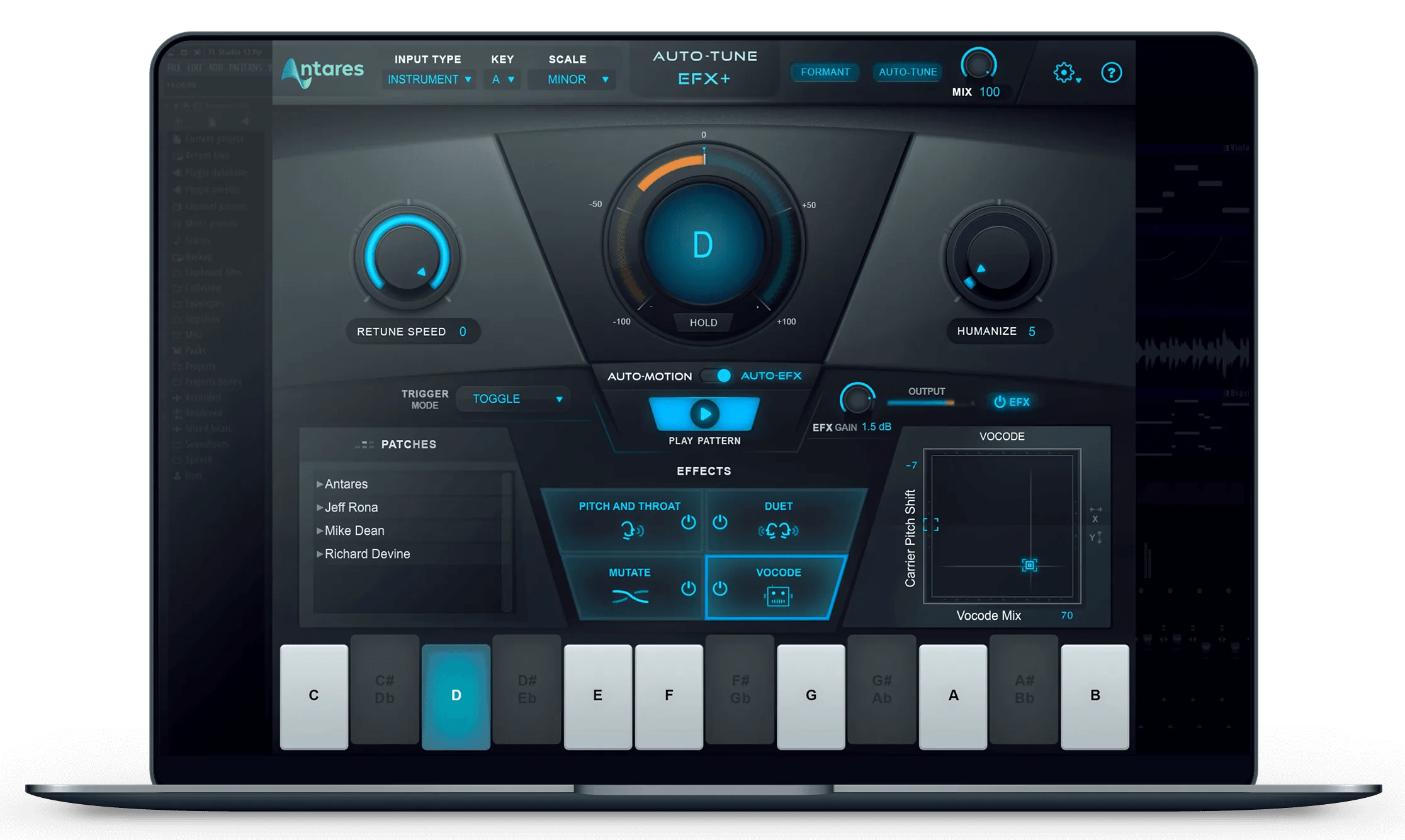Screen dimensions: 1405x840
Task: Toggle the EFX power button
Action: [x=1012, y=401]
